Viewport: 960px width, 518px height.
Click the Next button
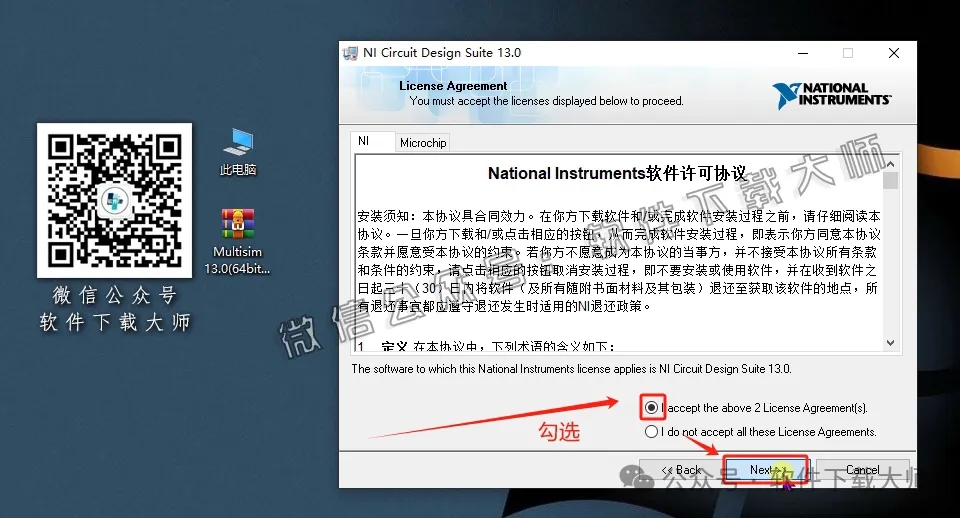765,470
